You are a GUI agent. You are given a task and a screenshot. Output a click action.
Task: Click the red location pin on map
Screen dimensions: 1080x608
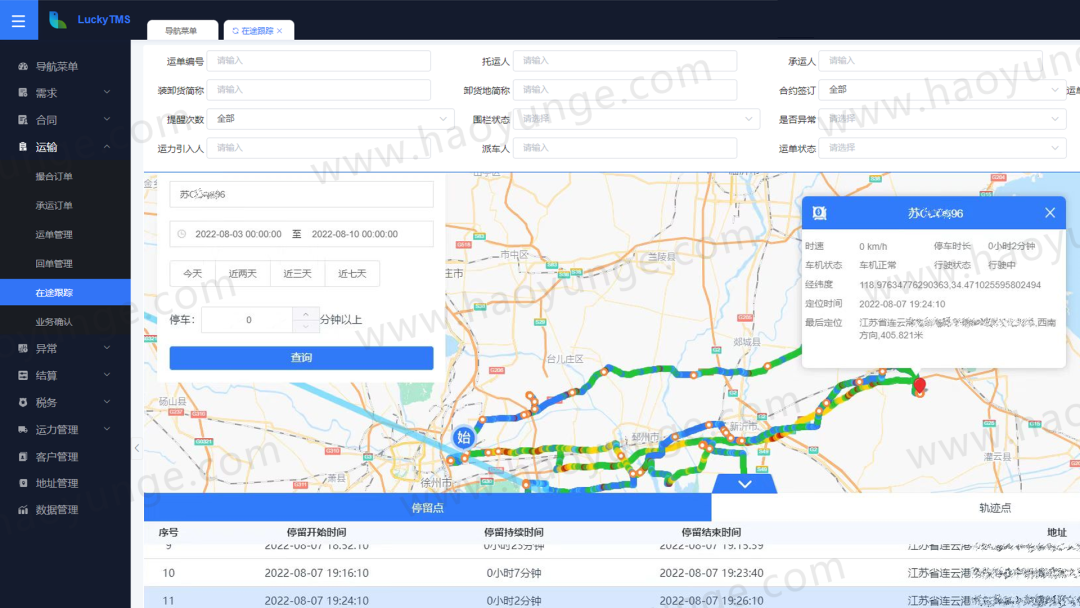tap(920, 386)
